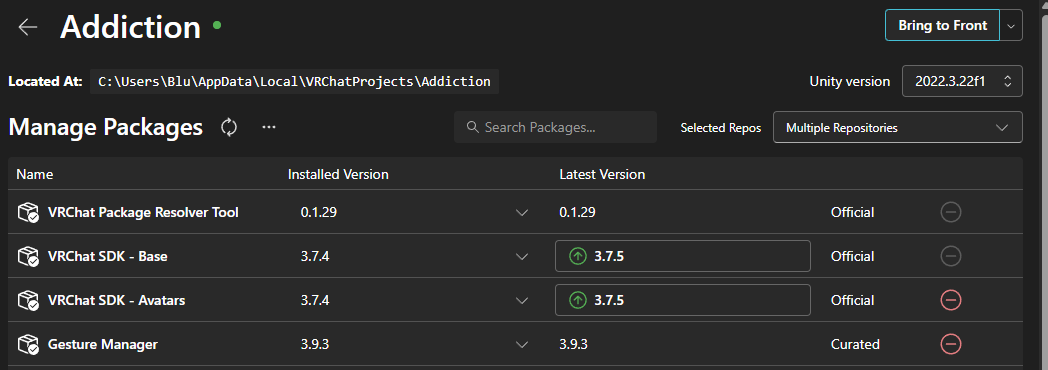The image size is (1048, 370).
Task: Click the Official label in Resolver Tool row
Action: click(852, 212)
